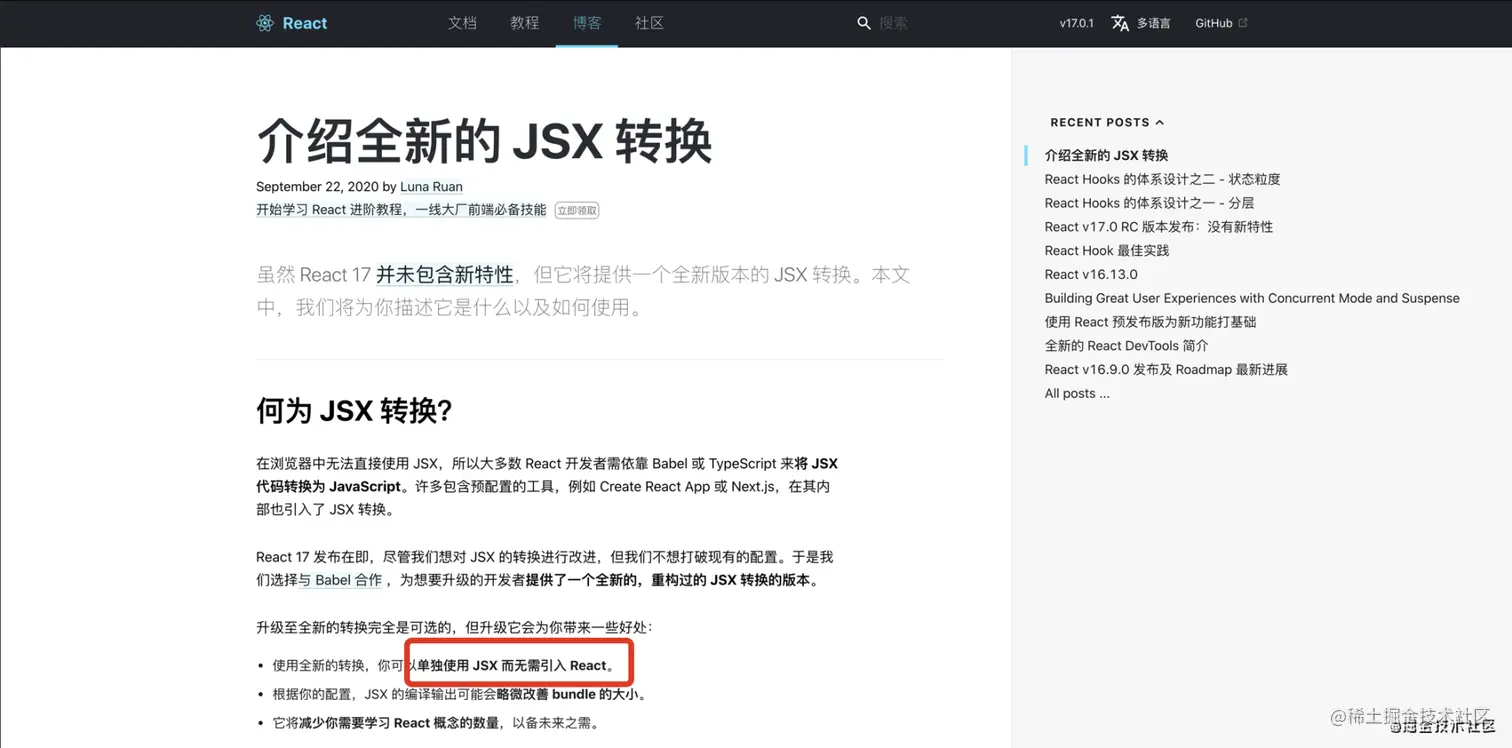Open the 全新的 React DevTools 简介 post
The width and height of the screenshot is (1512, 748).
tap(1127, 345)
